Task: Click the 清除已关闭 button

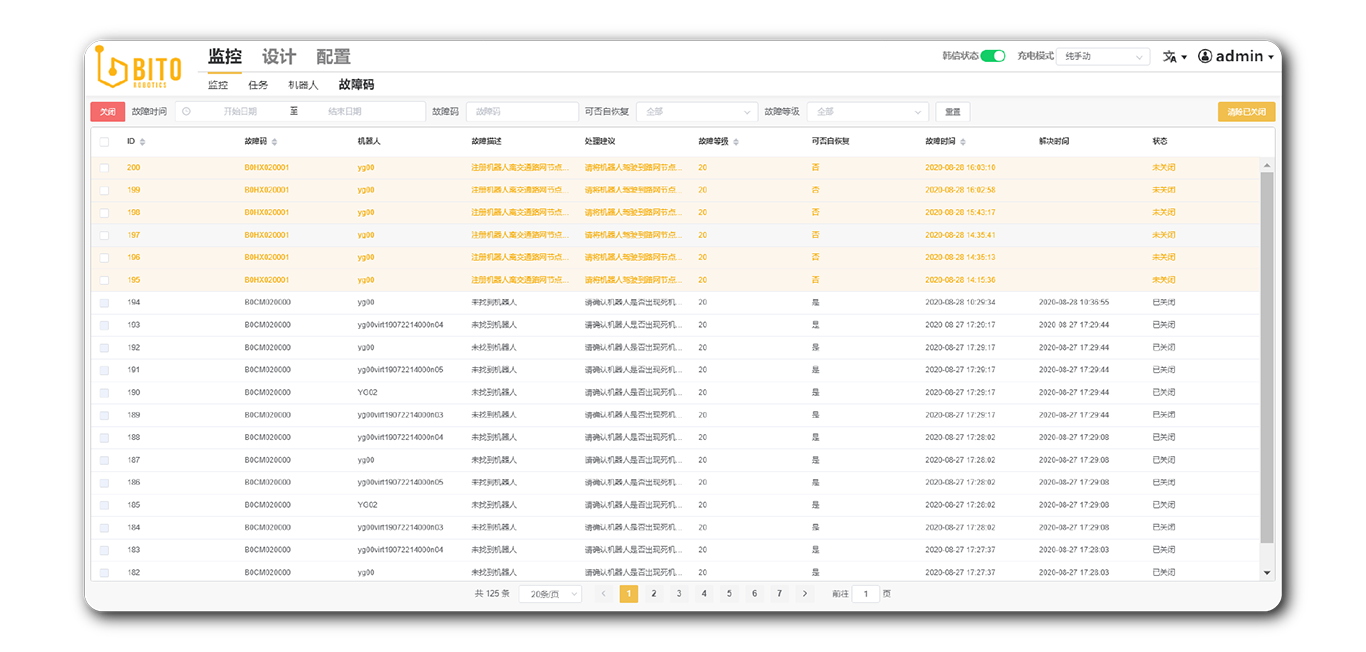Action: click(1246, 112)
